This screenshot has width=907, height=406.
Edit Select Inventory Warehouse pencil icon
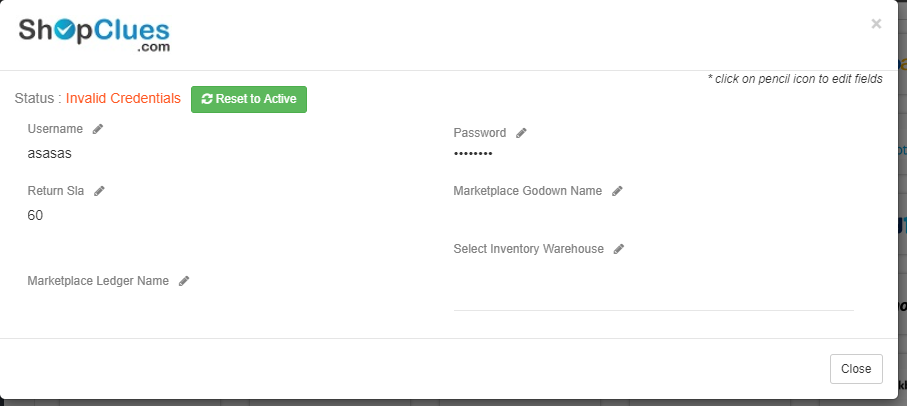pyautogui.click(x=619, y=249)
